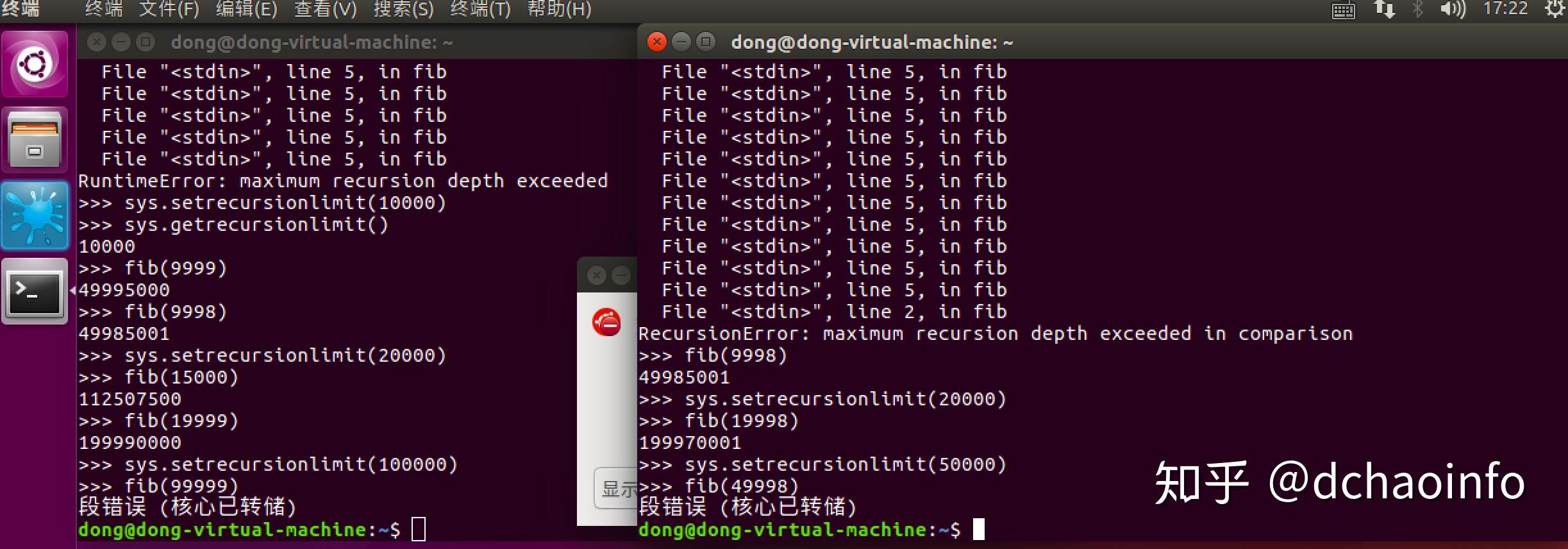Close the right terminal window
The width and height of the screenshot is (1568, 549).
pyautogui.click(x=656, y=42)
